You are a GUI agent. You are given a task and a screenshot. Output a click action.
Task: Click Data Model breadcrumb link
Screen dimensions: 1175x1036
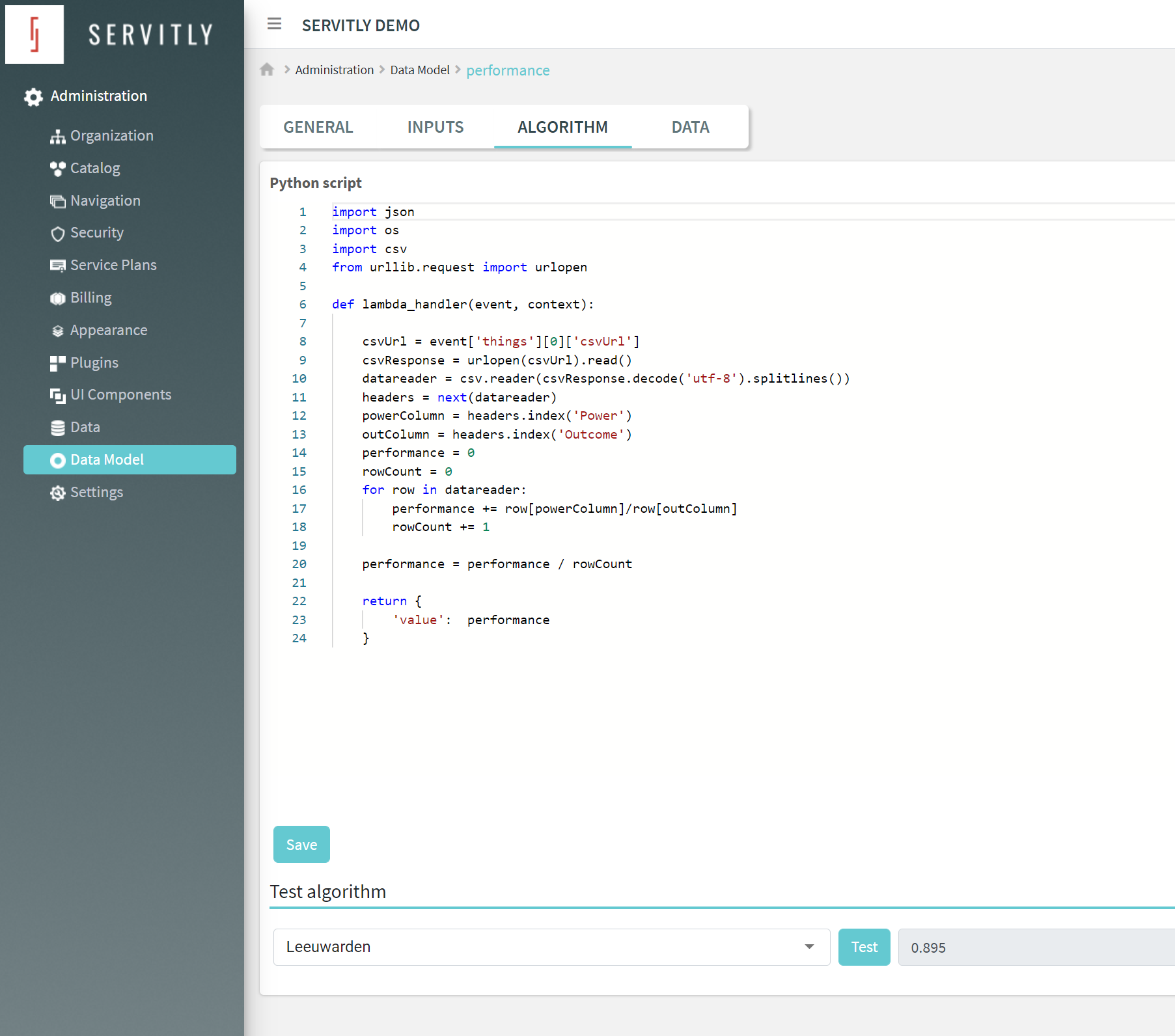coord(420,70)
